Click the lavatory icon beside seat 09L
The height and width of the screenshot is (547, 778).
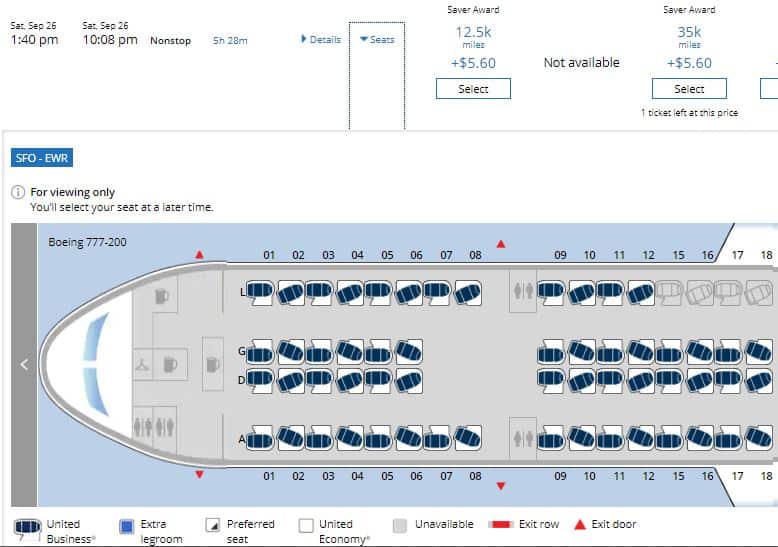point(523,291)
